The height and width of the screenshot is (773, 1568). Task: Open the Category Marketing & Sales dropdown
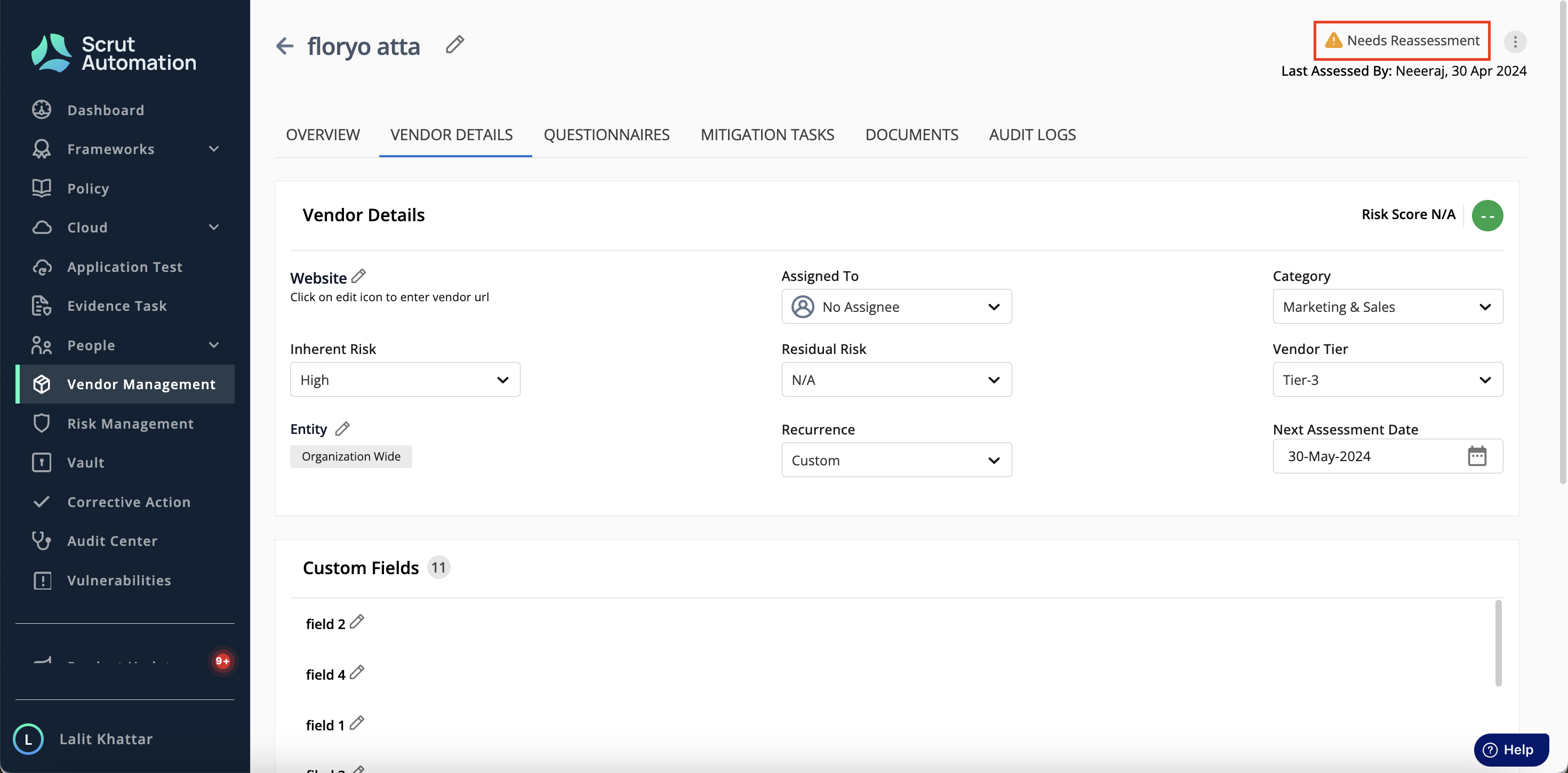pos(1387,306)
